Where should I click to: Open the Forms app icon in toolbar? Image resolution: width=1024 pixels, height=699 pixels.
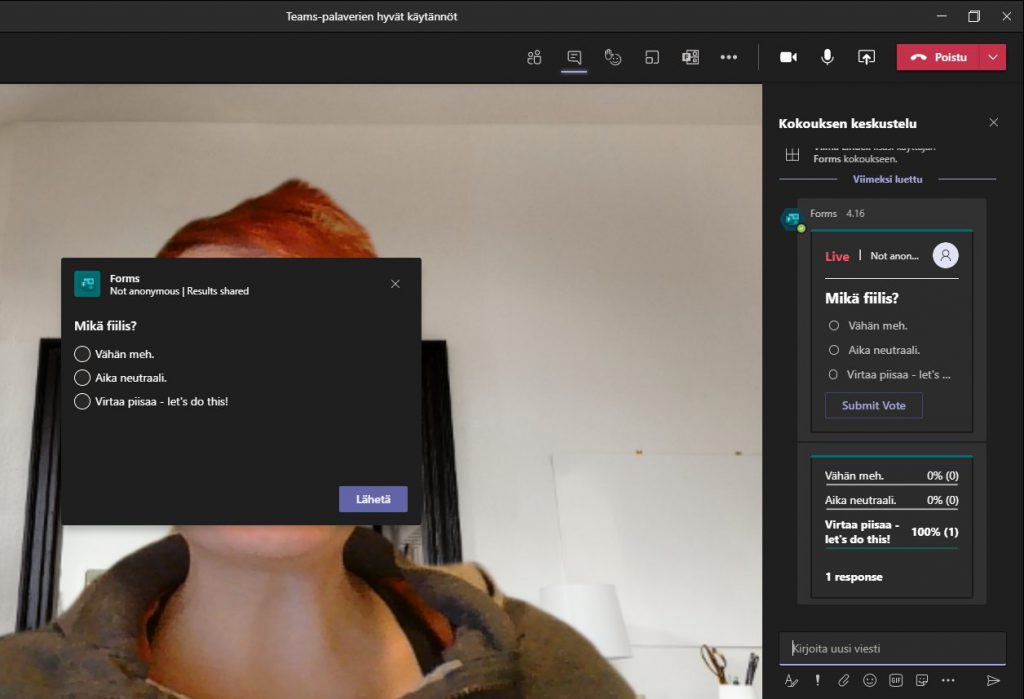tap(690, 57)
